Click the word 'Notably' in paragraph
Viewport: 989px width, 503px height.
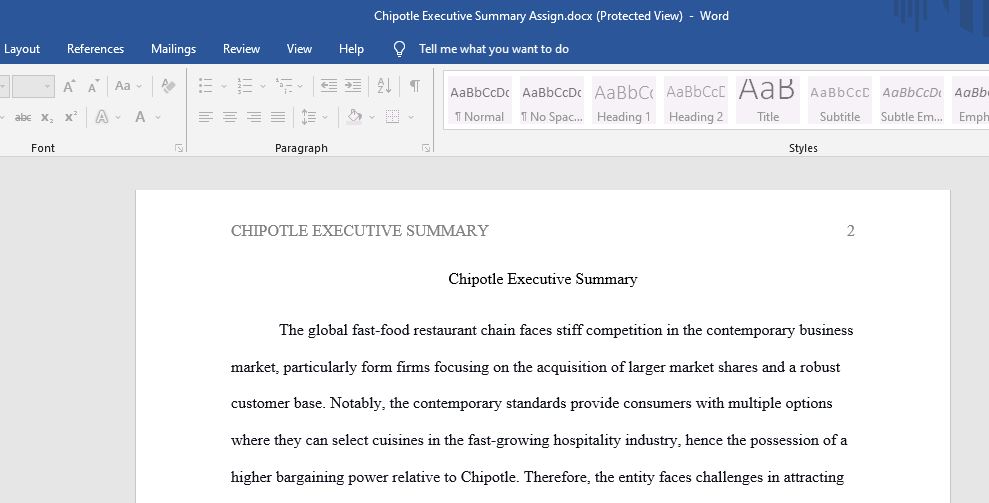pyautogui.click(x=357, y=403)
